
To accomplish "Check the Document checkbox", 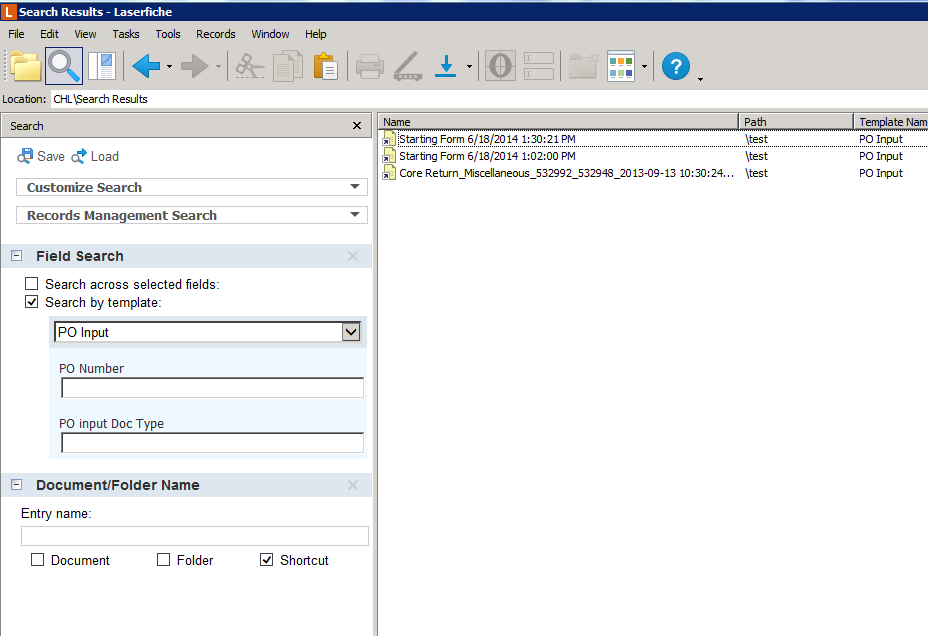I will [x=37, y=560].
